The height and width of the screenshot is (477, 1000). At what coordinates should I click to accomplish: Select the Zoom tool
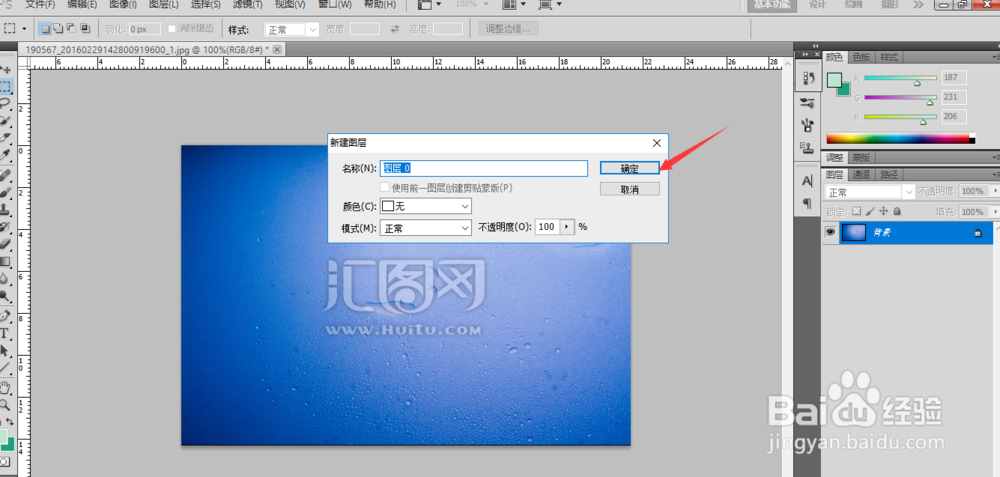pyautogui.click(x=5, y=404)
